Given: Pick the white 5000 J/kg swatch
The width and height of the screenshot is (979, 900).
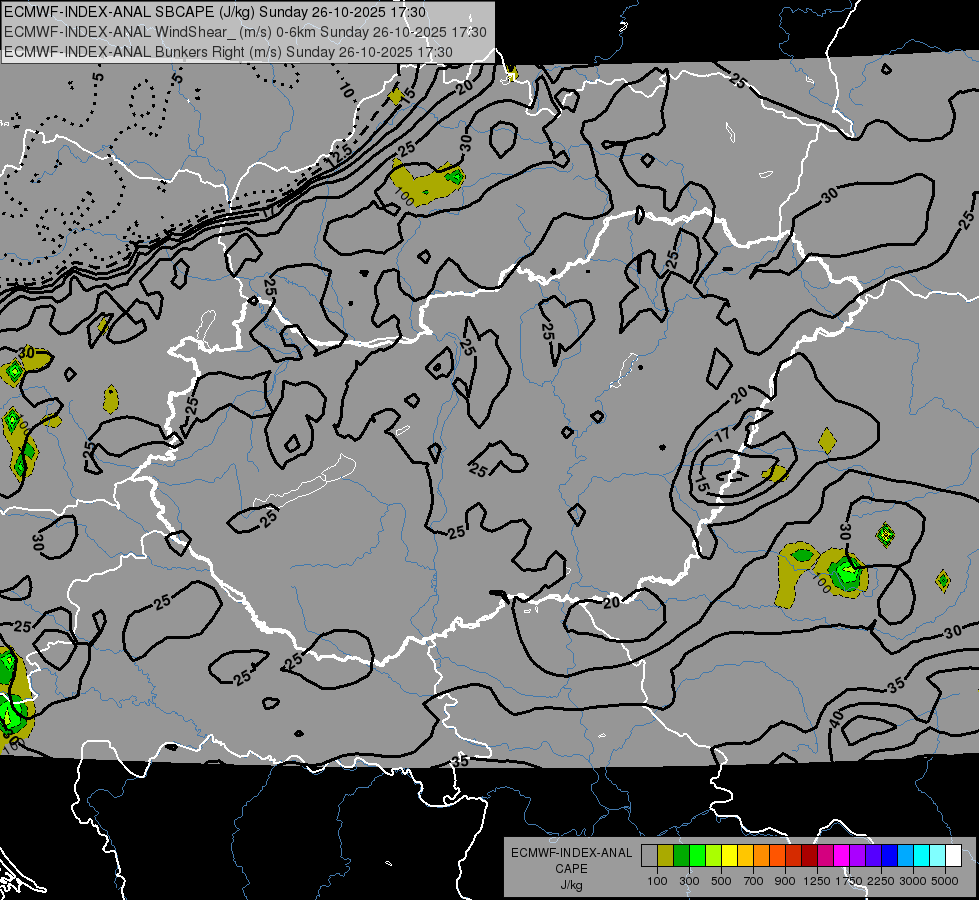Looking at the screenshot, I should (x=955, y=855).
